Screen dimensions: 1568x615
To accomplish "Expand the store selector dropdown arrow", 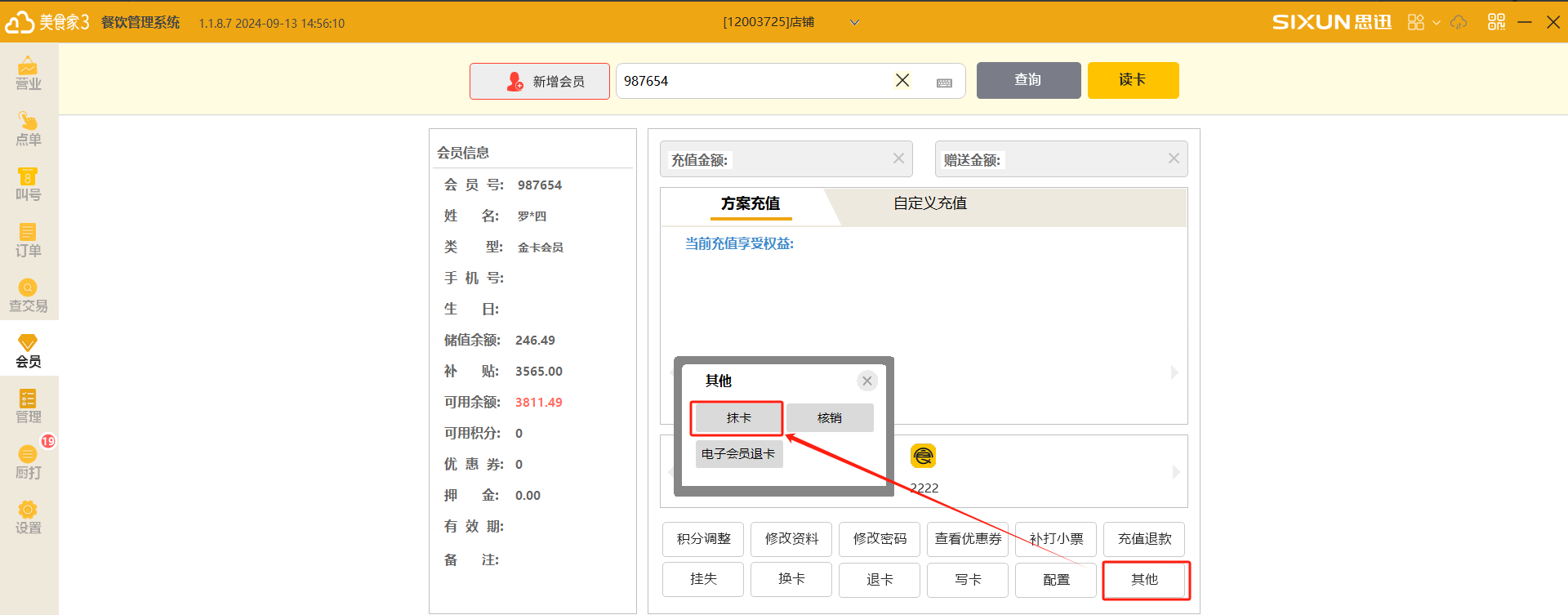I will tap(854, 23).
